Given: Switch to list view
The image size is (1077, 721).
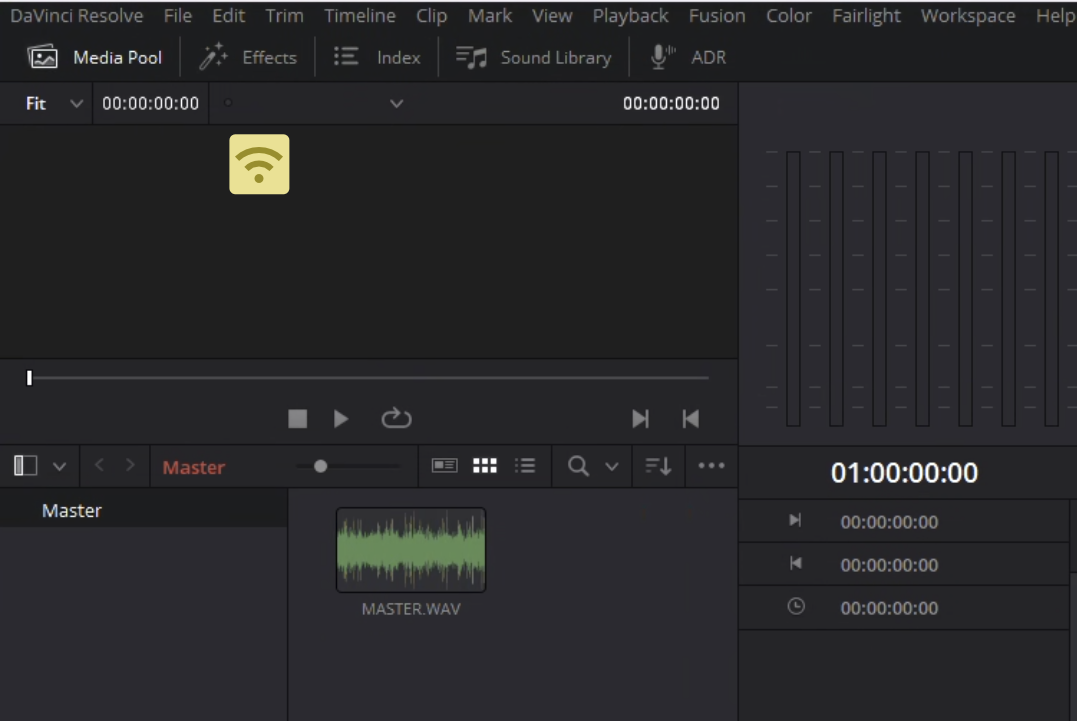Looking at the screenshot, I should pyautogui.click(x=525, y=466).
